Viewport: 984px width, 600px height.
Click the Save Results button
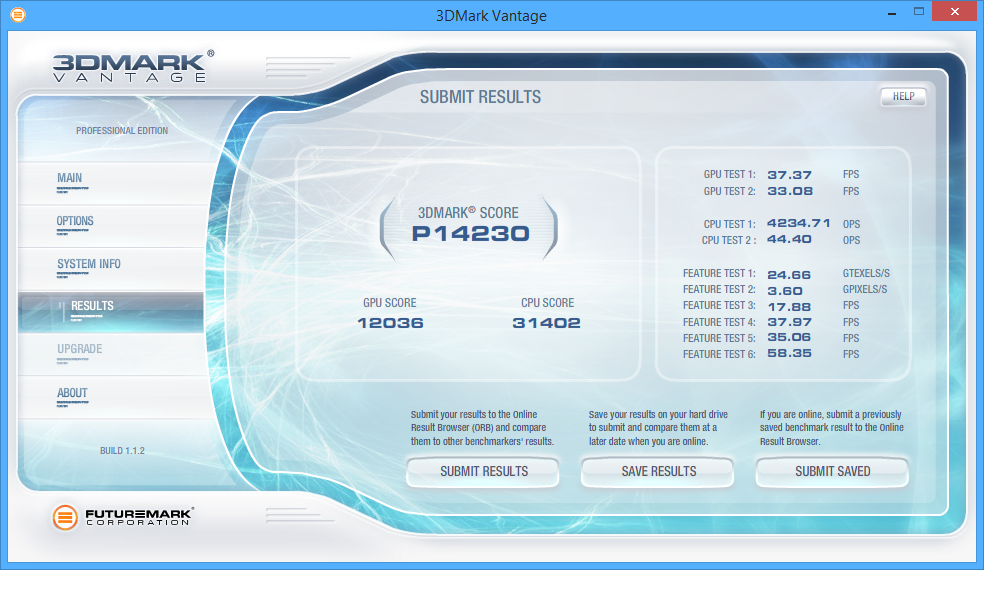coord(658,471)
